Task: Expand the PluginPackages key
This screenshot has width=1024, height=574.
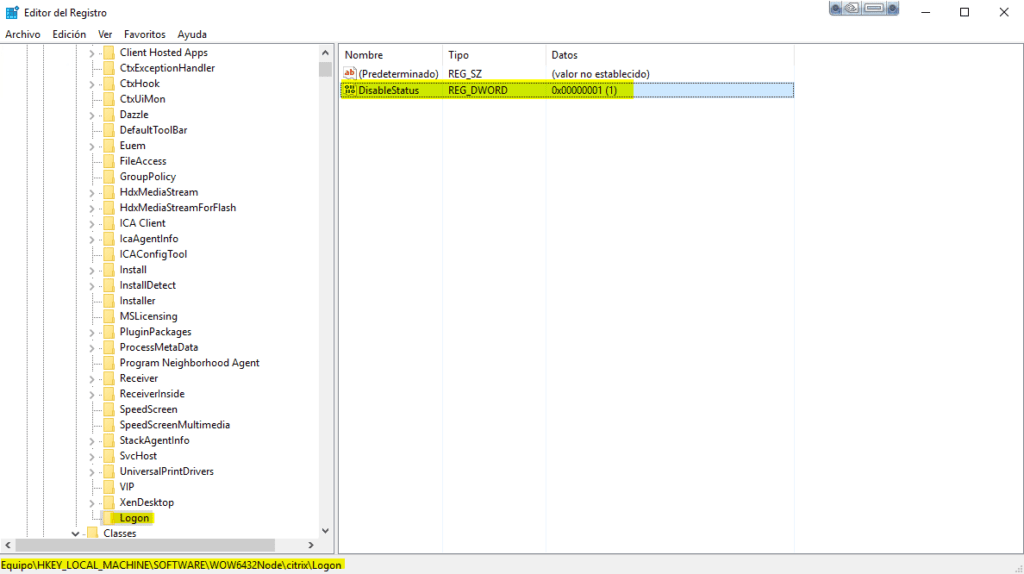Action: pos(92,332)
